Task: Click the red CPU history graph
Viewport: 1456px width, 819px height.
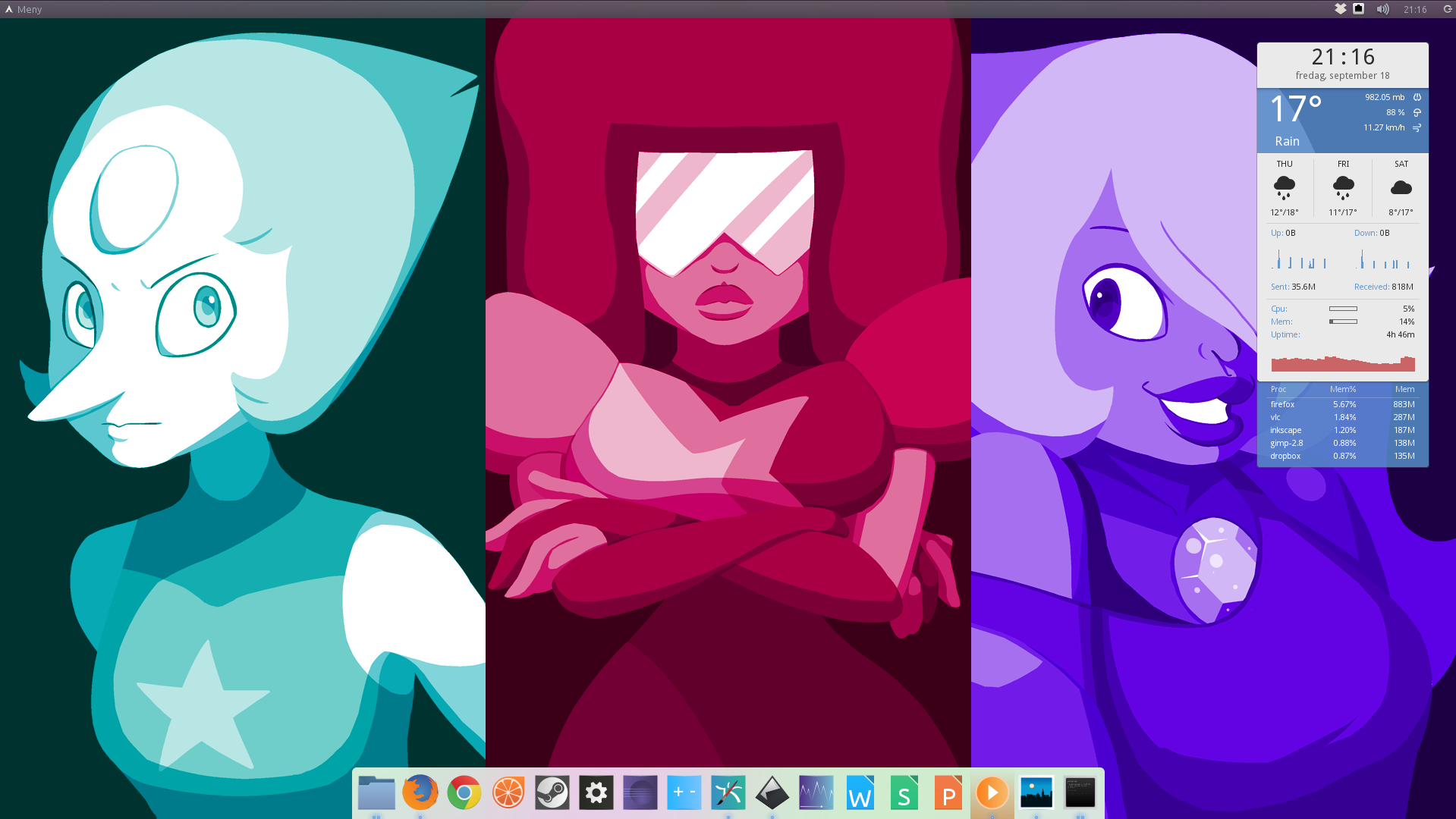Action: [1343, 362]
